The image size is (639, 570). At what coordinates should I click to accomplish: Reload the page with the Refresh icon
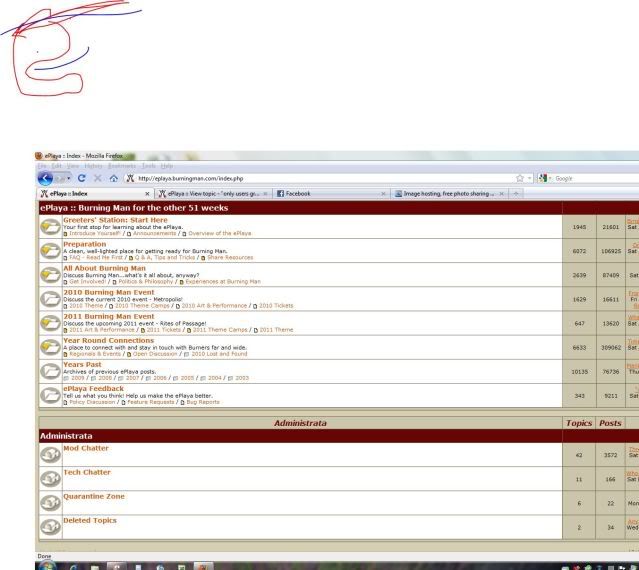point(82,178)
